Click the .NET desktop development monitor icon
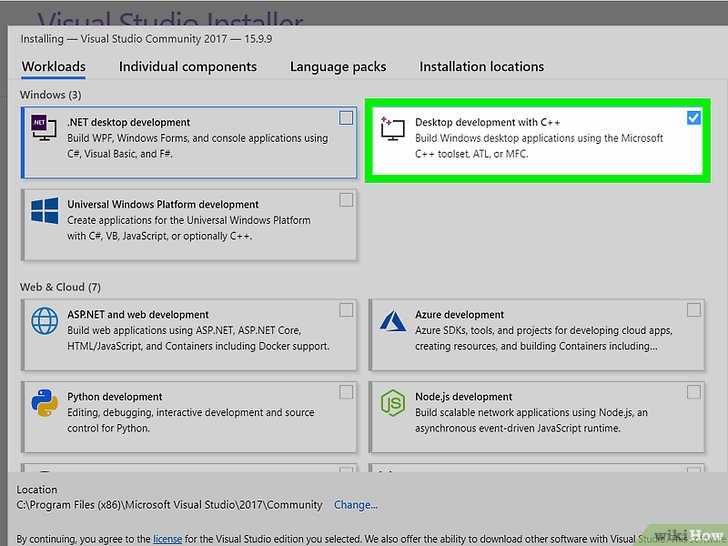Viewport: 728px width, 546px height. (44, 128)
